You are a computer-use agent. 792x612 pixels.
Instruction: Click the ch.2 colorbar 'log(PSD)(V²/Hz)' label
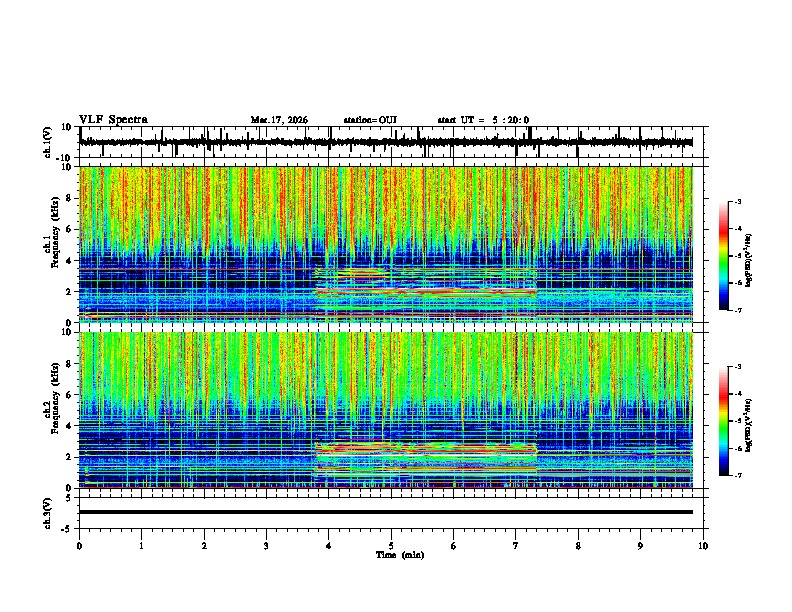pos(749,425)
